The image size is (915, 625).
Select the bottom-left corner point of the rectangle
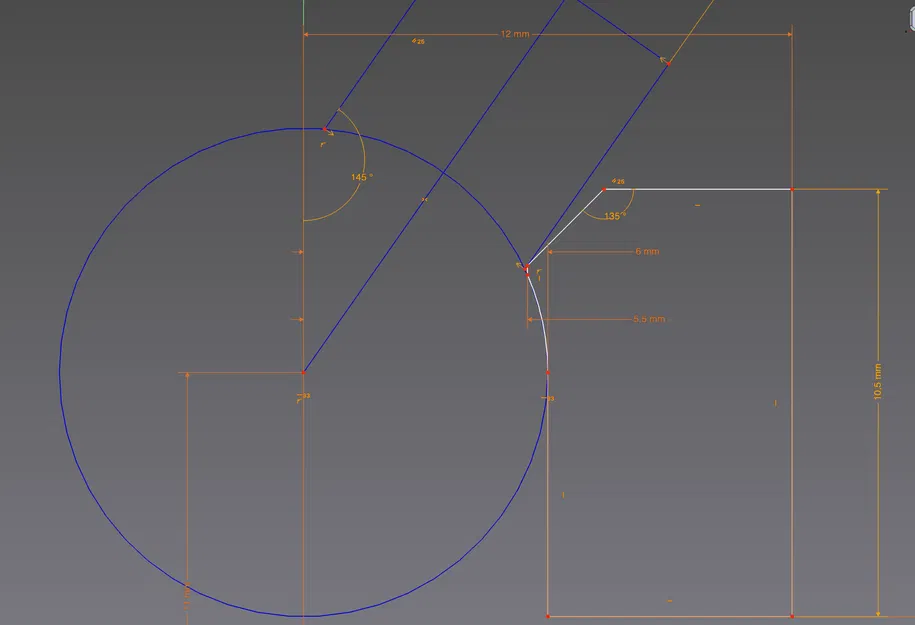tap(548, 616)
